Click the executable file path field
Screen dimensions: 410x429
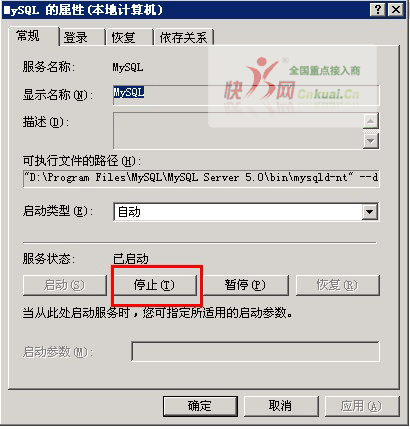[201, 178]
